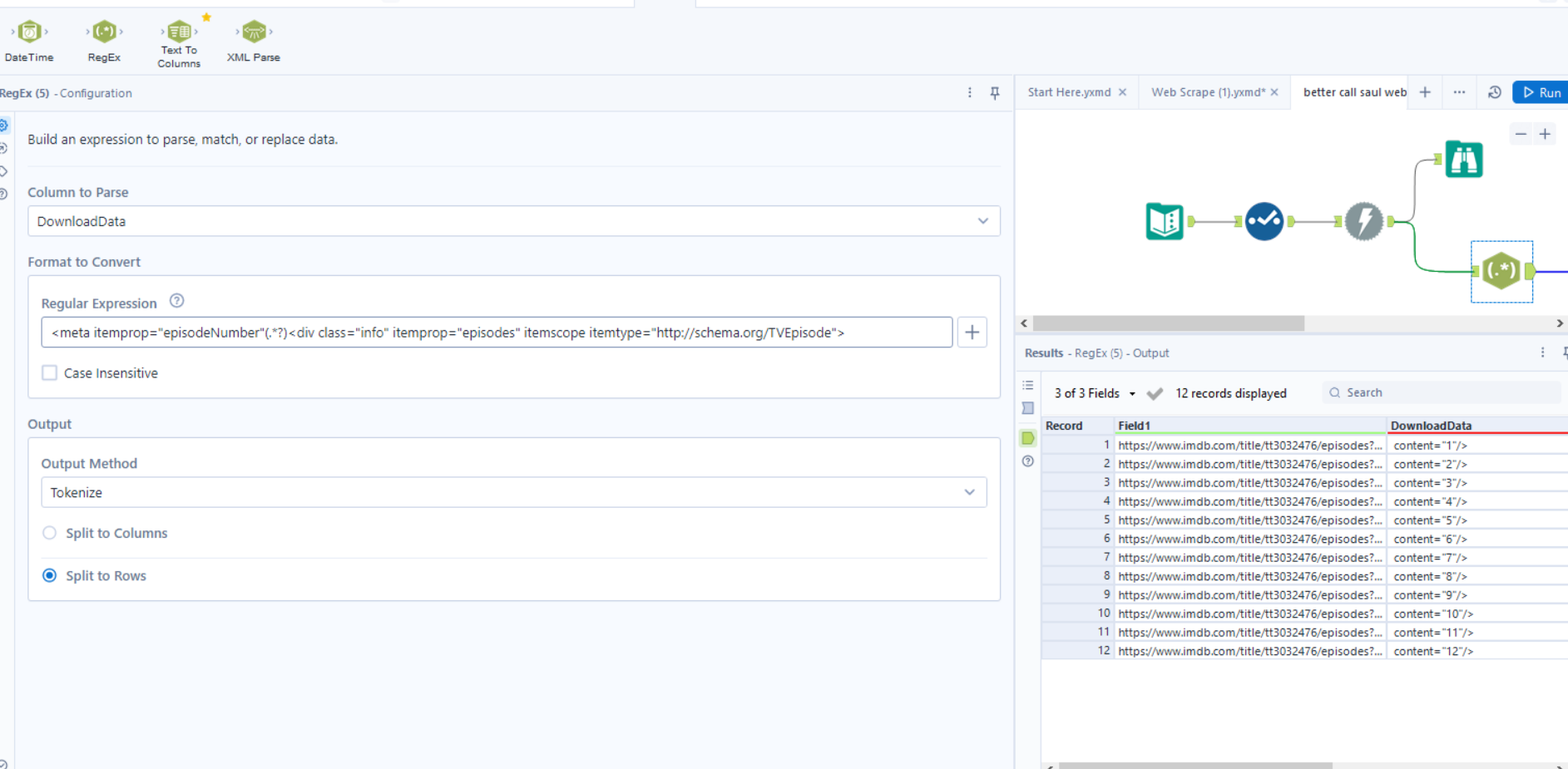1568x769 pixels.
Task: Switch to the Web Scrape (1).yxmd tab
Action: tap(1207, 92)
